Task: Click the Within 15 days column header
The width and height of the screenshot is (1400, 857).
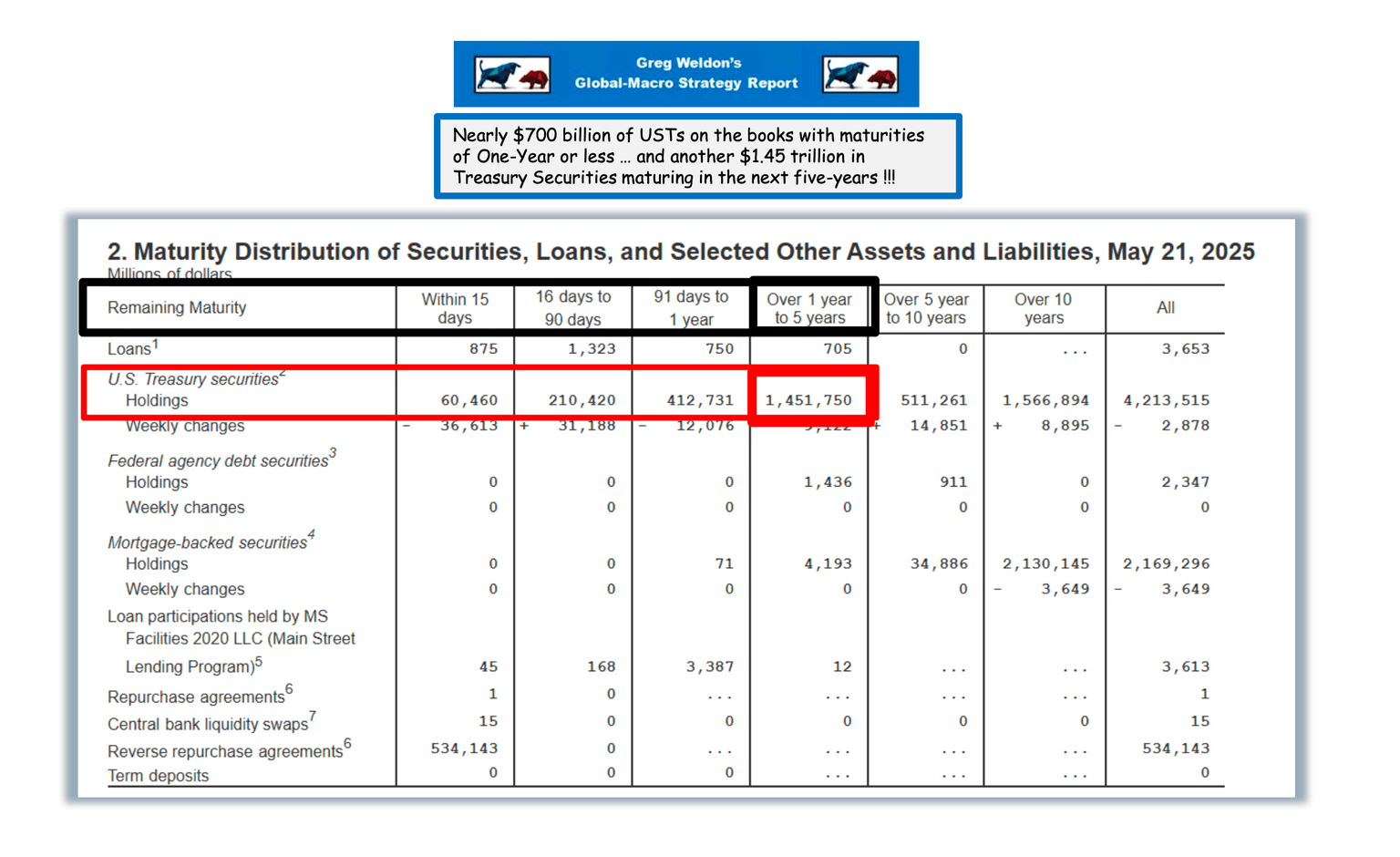Action: pos(455,308)
